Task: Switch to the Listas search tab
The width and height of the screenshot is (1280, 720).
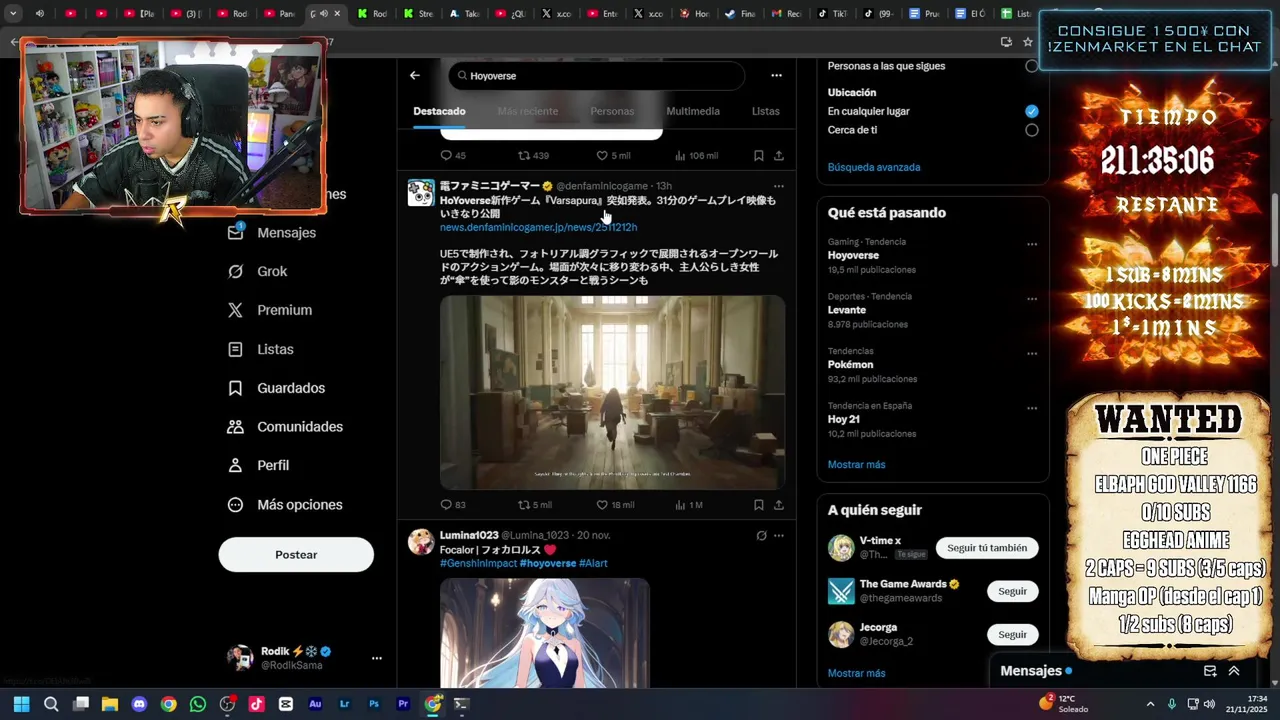Action: [766, 111]
